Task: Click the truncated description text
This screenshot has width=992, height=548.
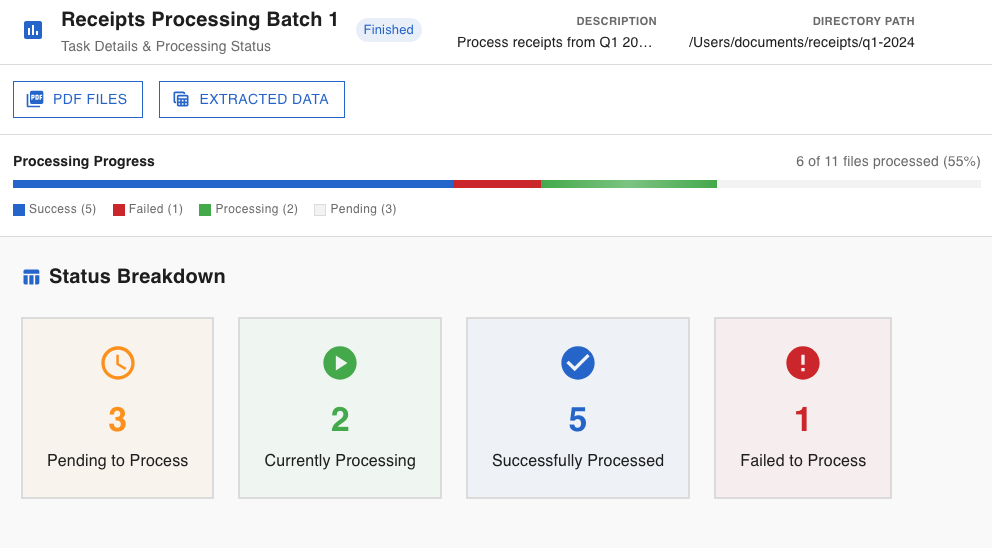Action: click(x=555, y=42)
